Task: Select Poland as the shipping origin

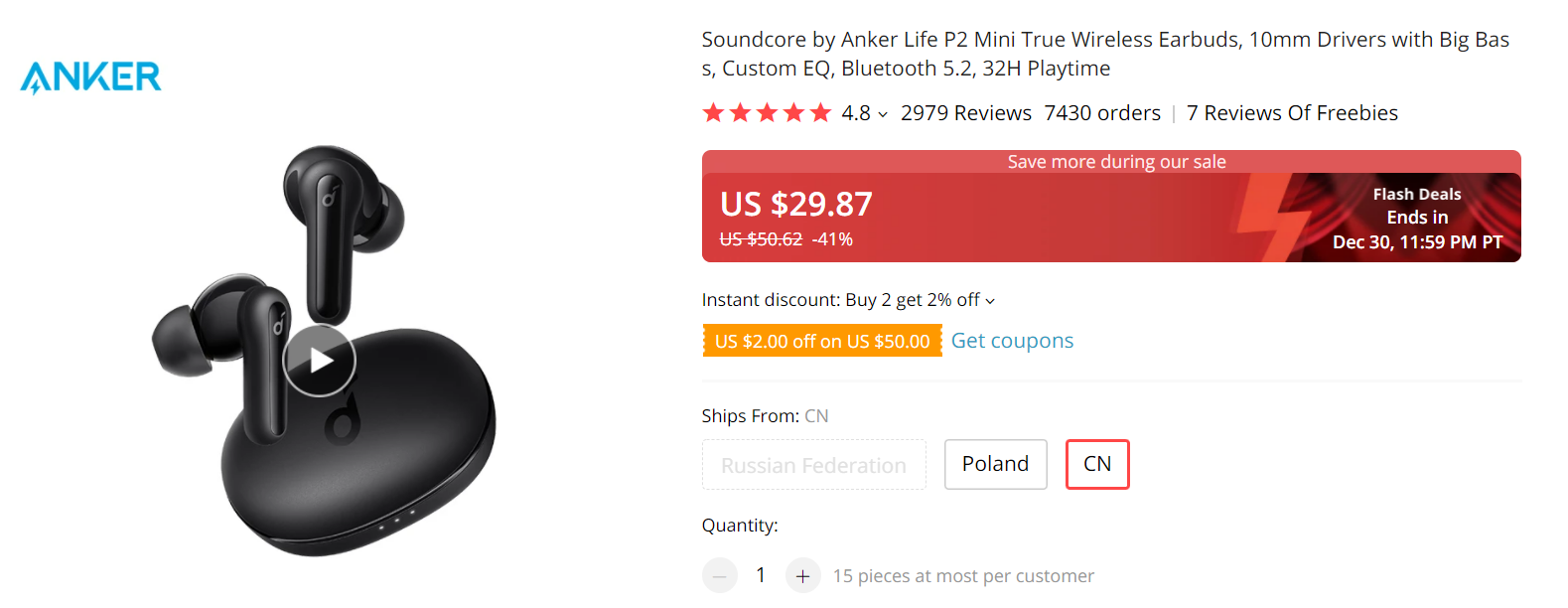Action: (x=995, y=463)
